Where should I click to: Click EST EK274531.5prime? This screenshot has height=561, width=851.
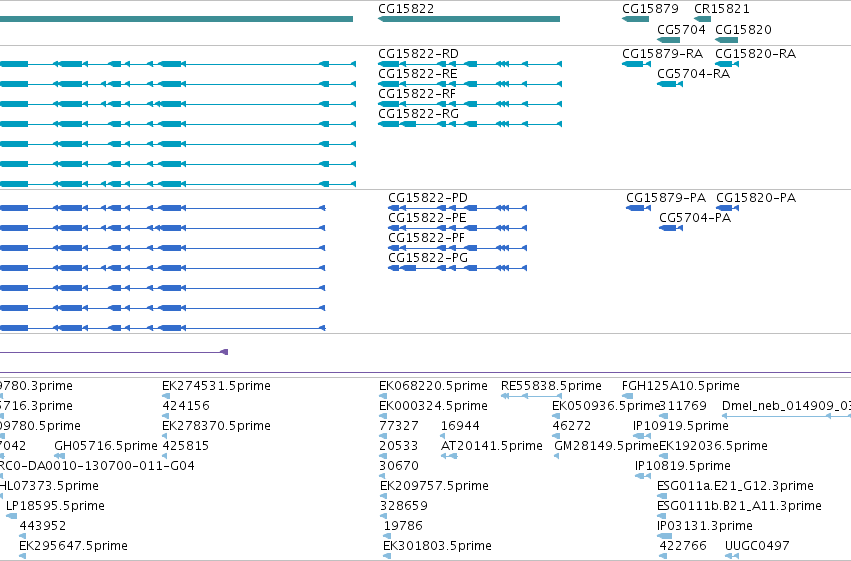coord(217,386)
